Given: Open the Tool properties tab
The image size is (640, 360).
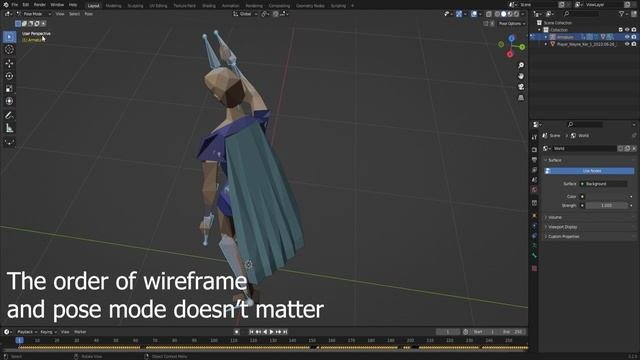Looking at the screenshot, I should coord(534,138).
